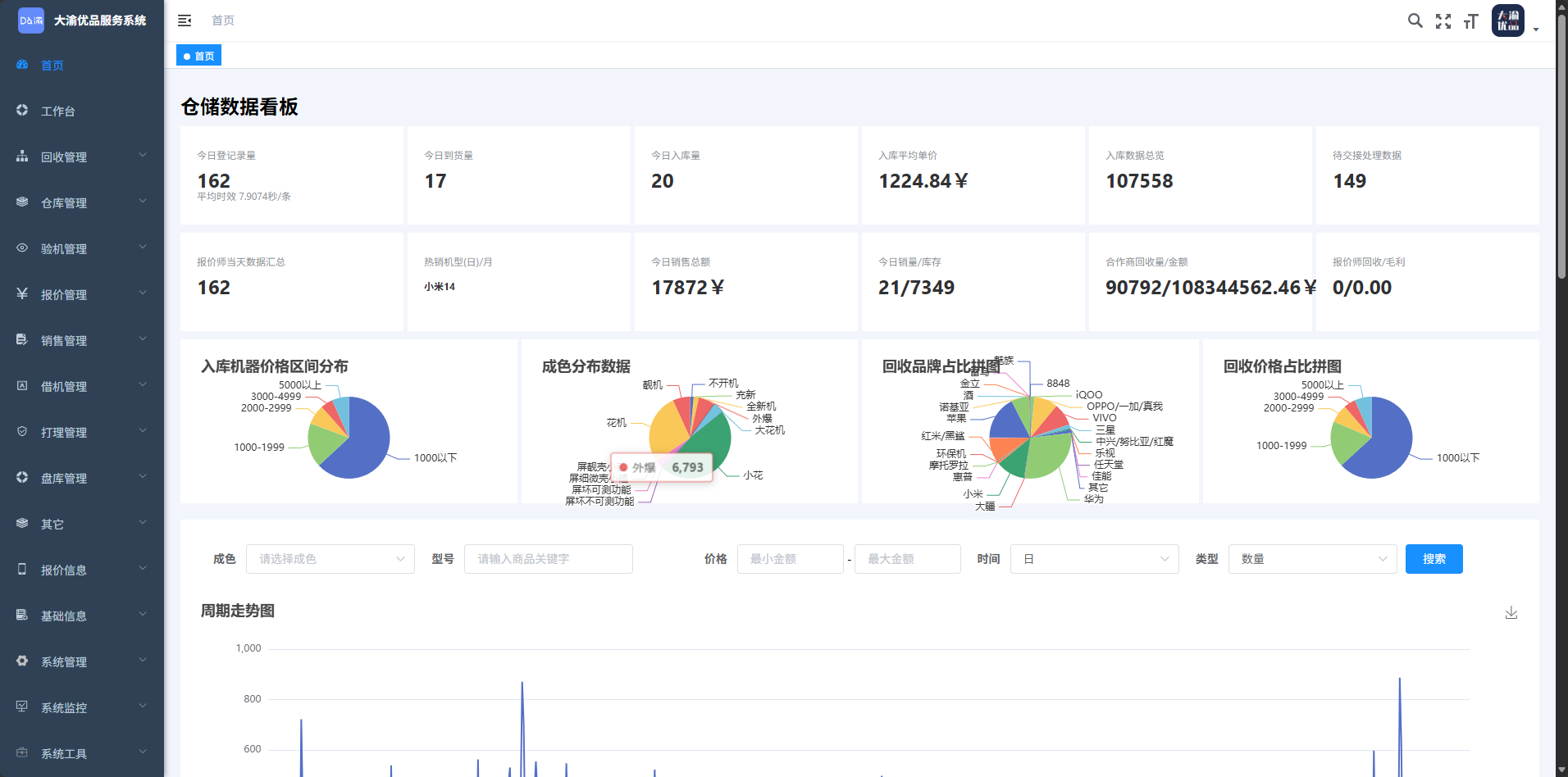This screenshot has width=1568, height=777.
Task: Open the font size setting icon
Action: pyautogui.click(x=1471, y=20)
